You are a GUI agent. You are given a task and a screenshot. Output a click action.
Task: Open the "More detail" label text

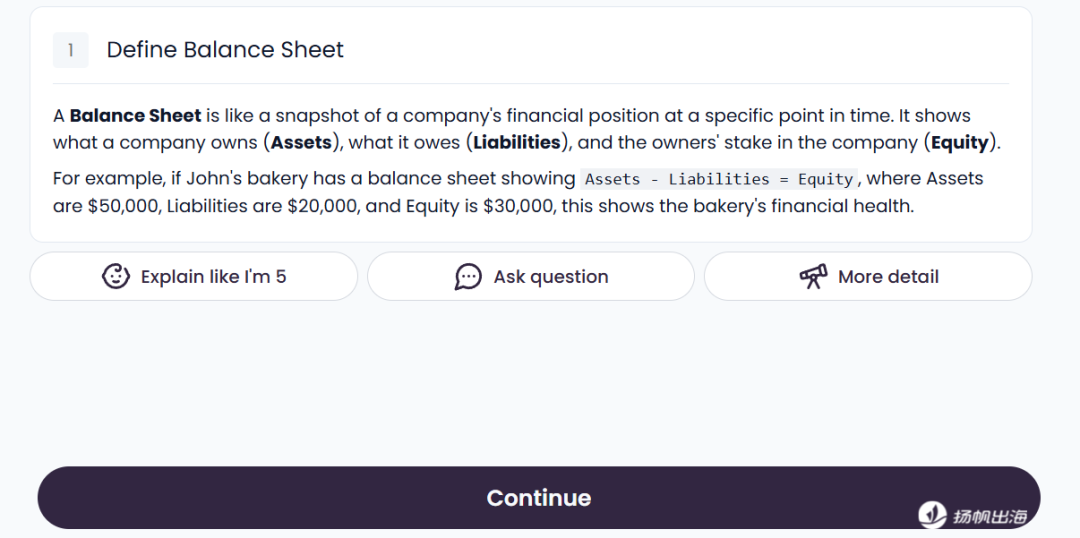point(888,277)
